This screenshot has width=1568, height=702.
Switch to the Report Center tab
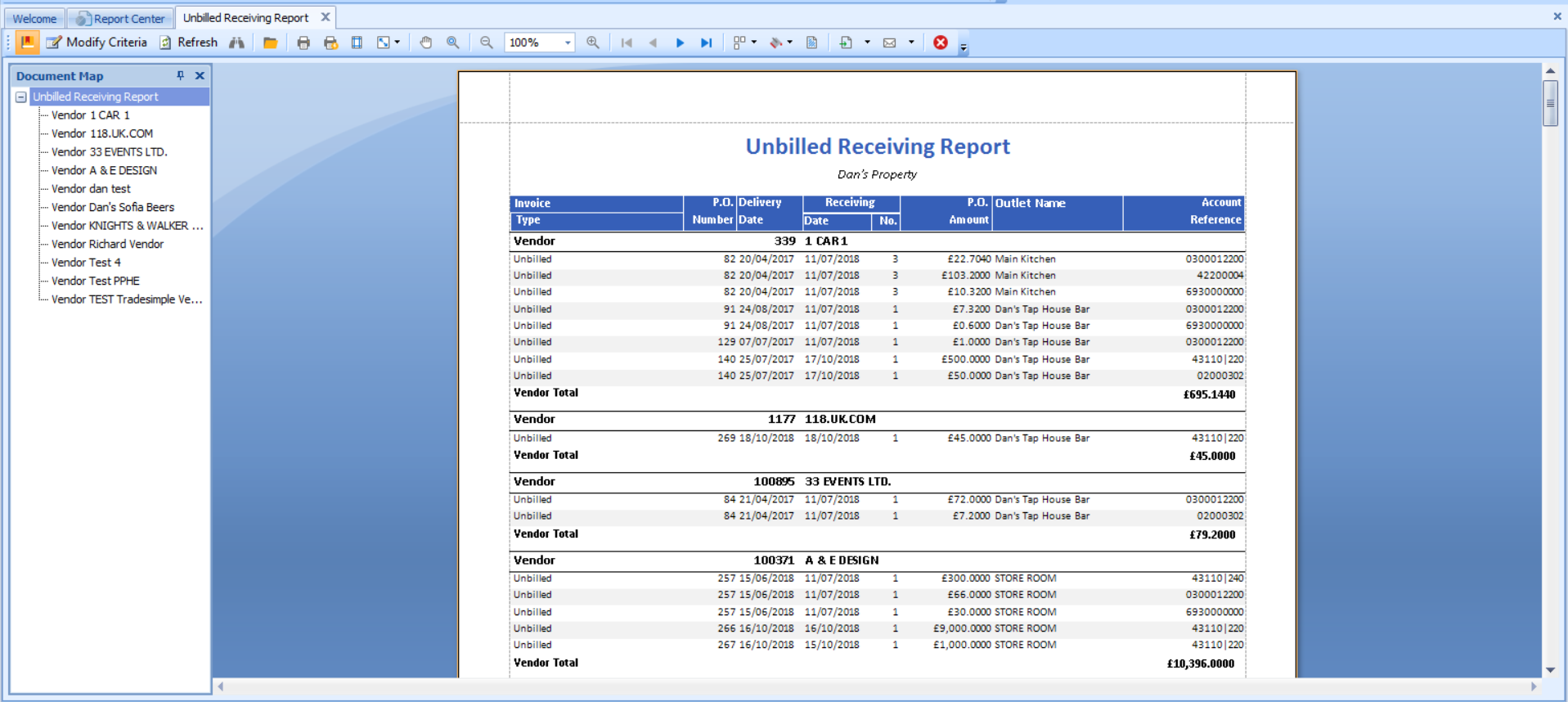click(121, 18)
